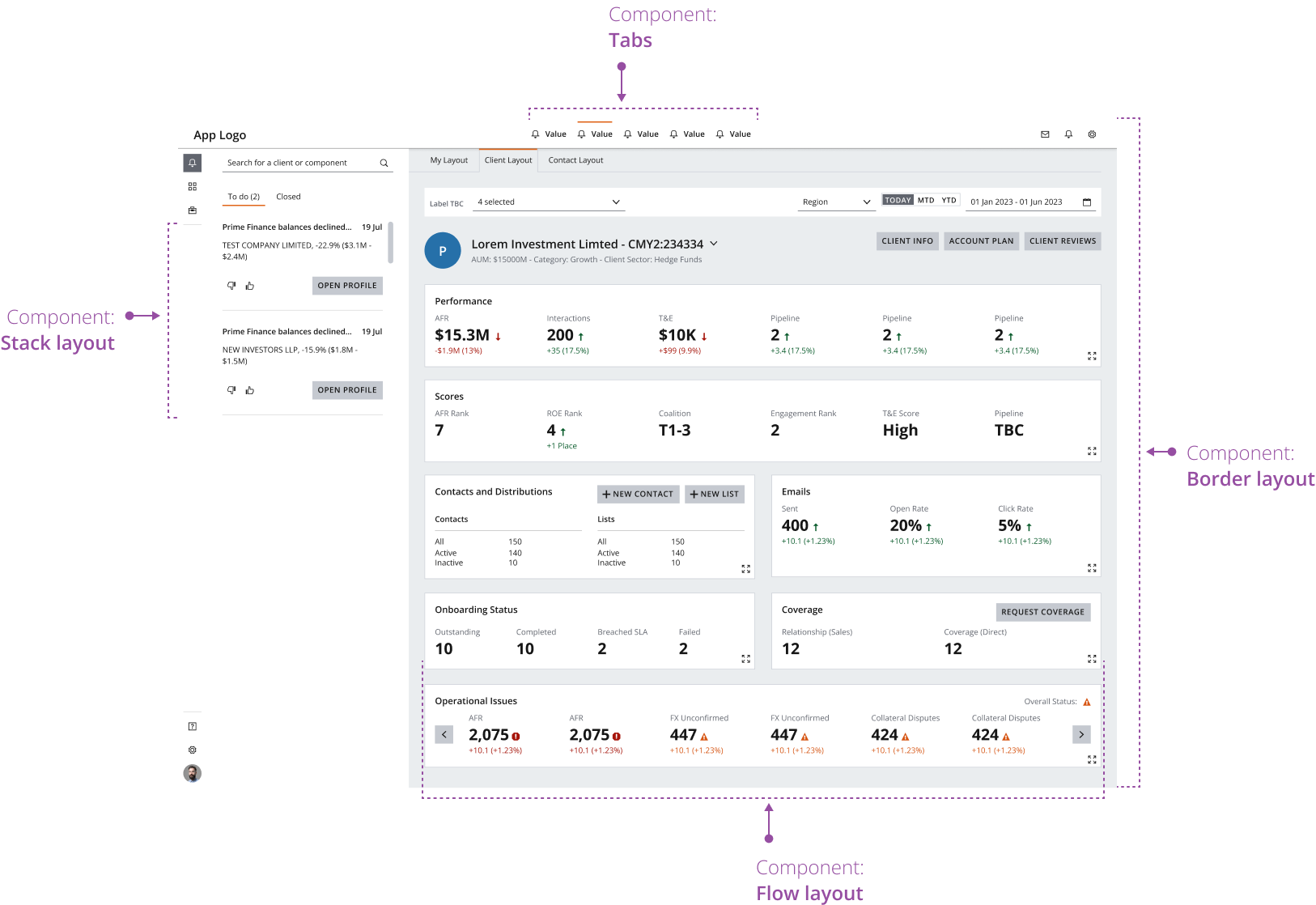Open the Closed tab in the alerts panel
The height and width of the screenshot is (905, 1316).
pos(288,196)
